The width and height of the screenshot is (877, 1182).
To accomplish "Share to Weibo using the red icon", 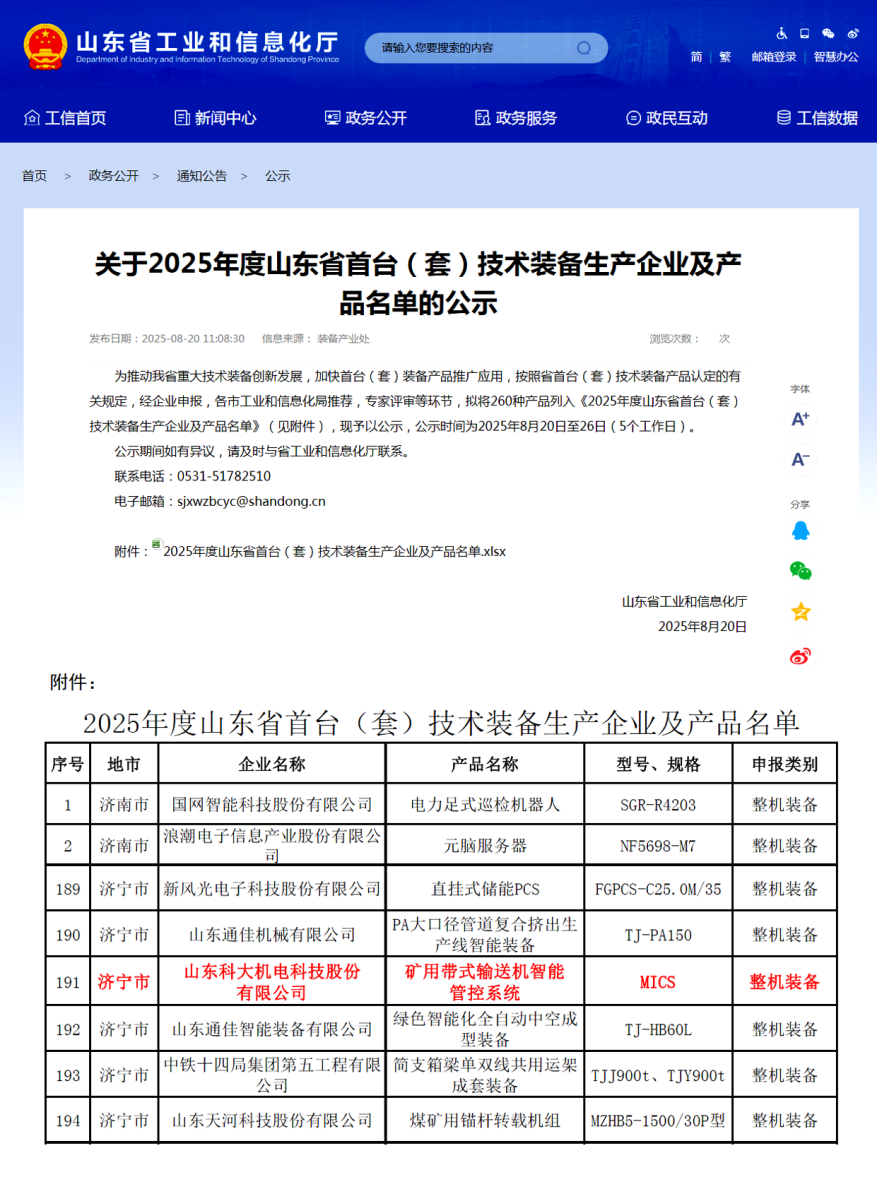I will (800, 656).
